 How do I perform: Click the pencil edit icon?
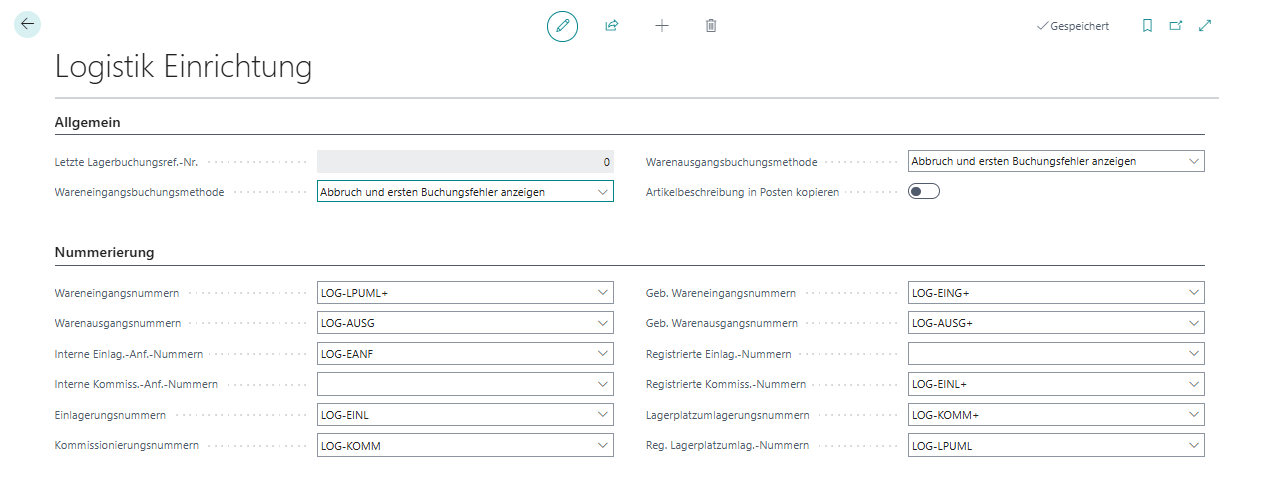[562, 26]
